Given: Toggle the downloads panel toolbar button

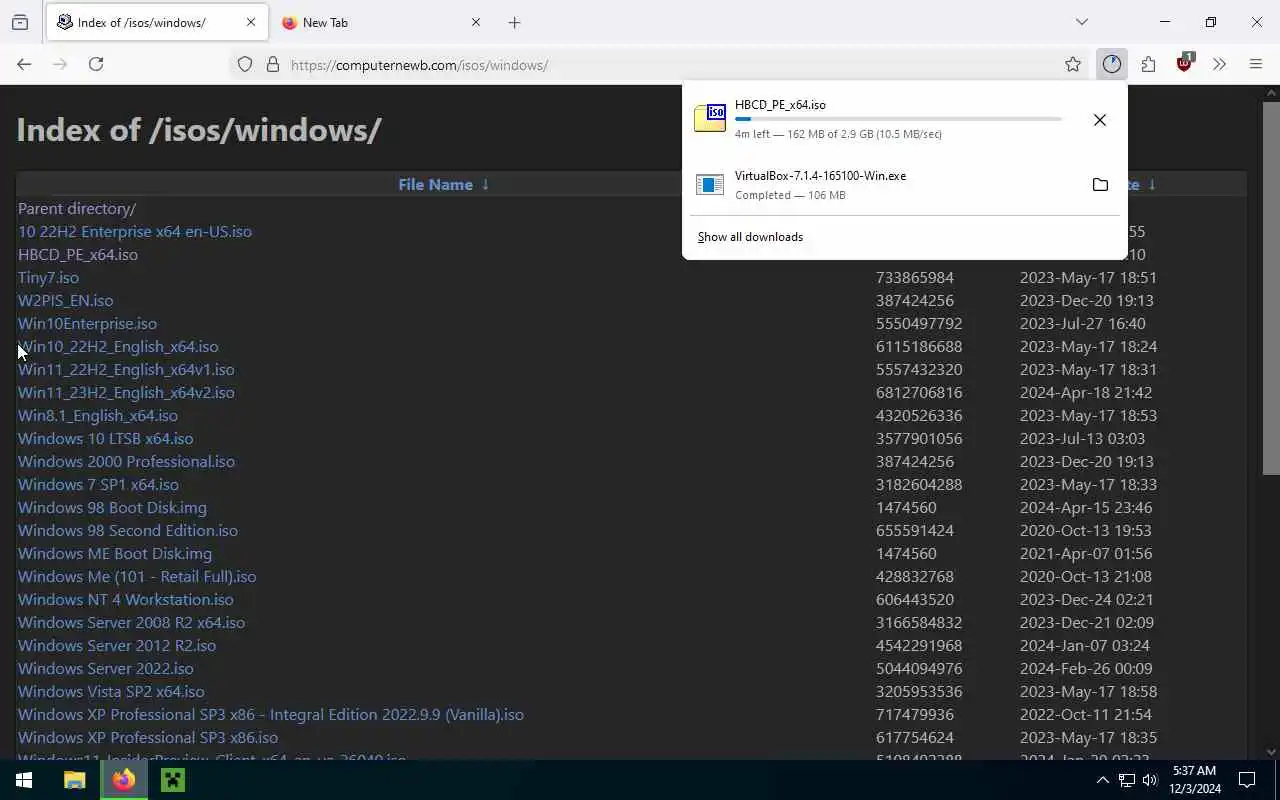Looking at the screenshot, I should (1112, 64).
